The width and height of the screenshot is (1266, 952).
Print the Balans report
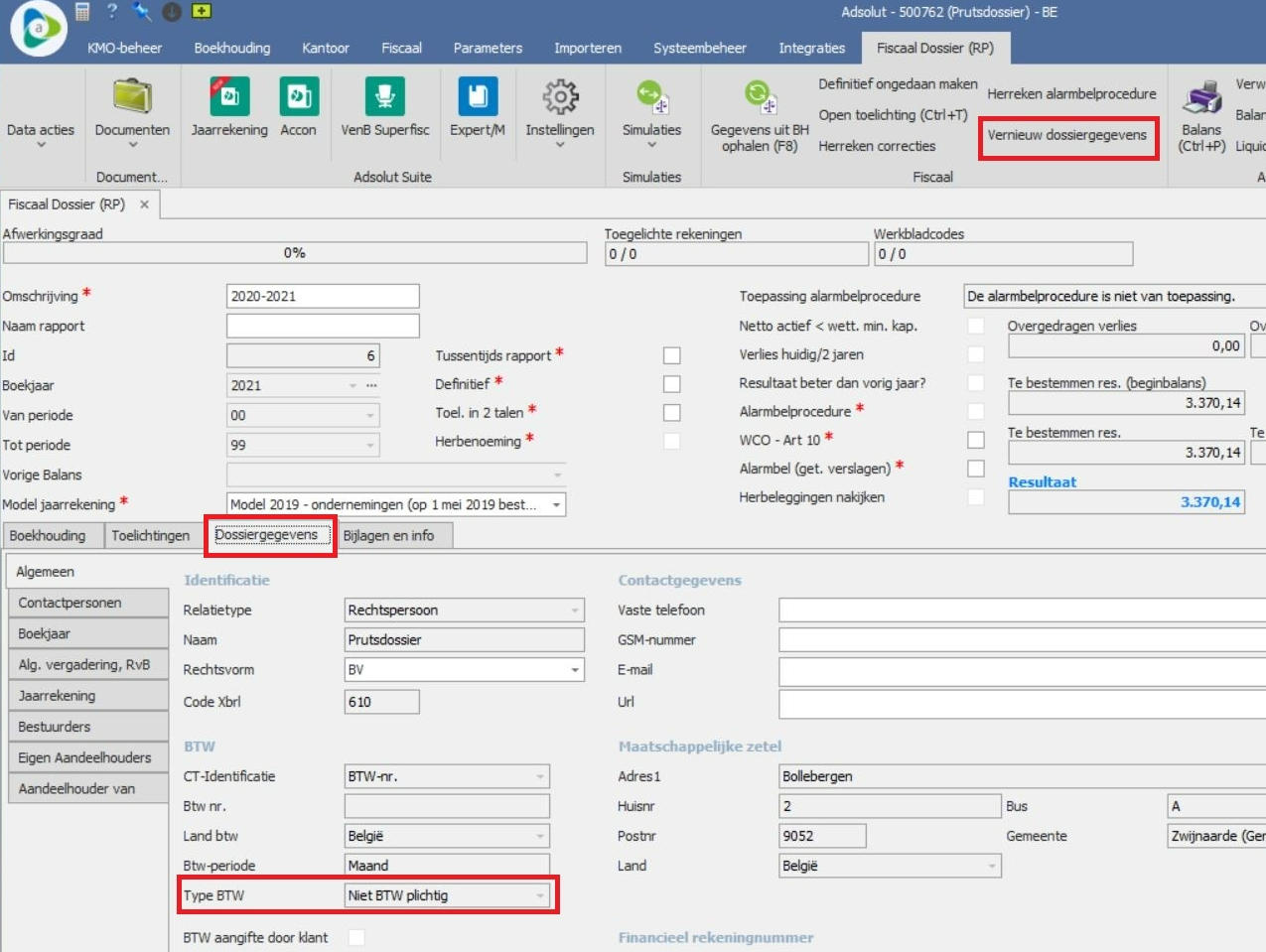click(1201, 116)
